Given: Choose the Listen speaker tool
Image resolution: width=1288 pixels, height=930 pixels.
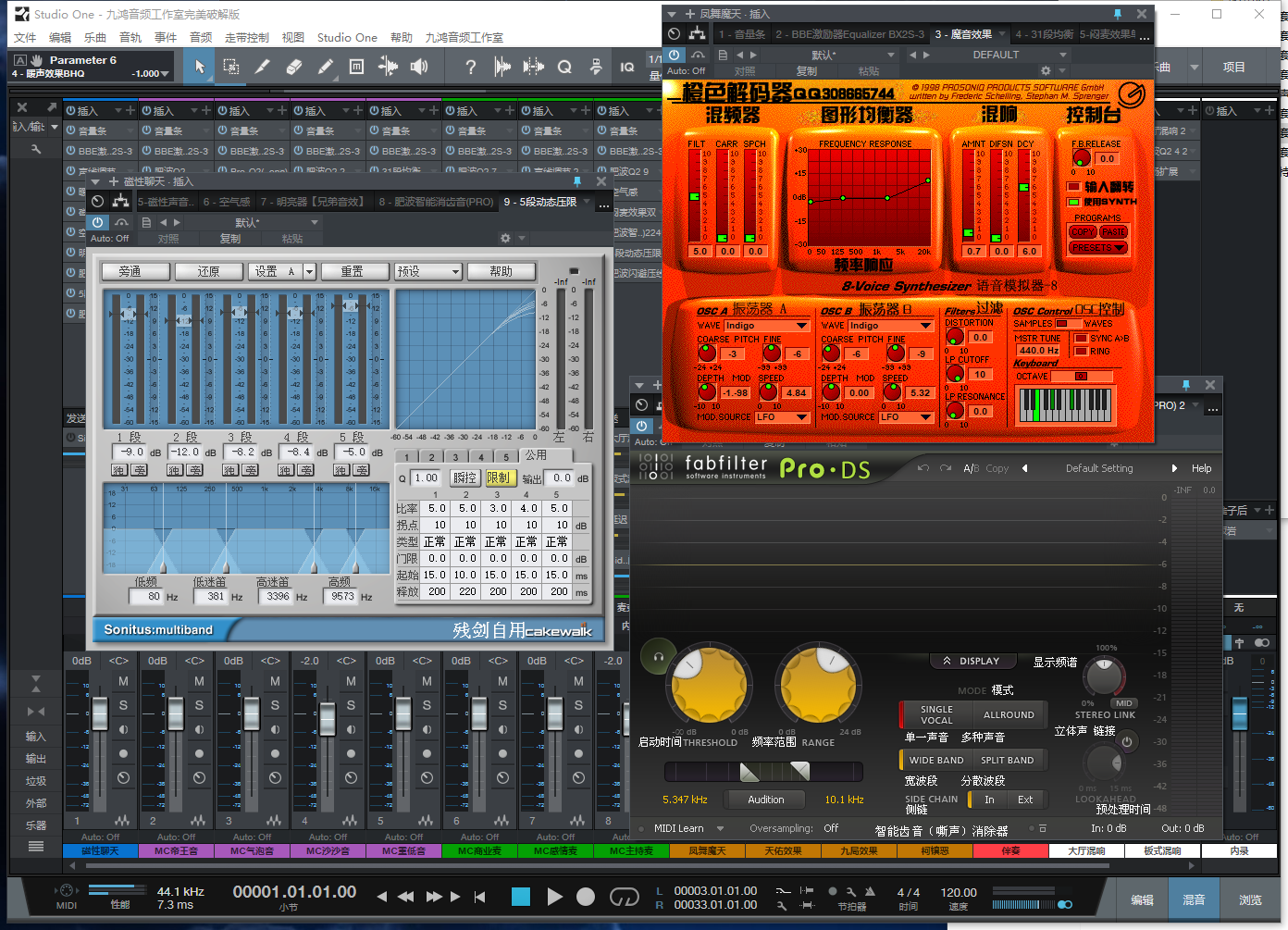Looking at the screenshot, I should click(x=419, y=67).
